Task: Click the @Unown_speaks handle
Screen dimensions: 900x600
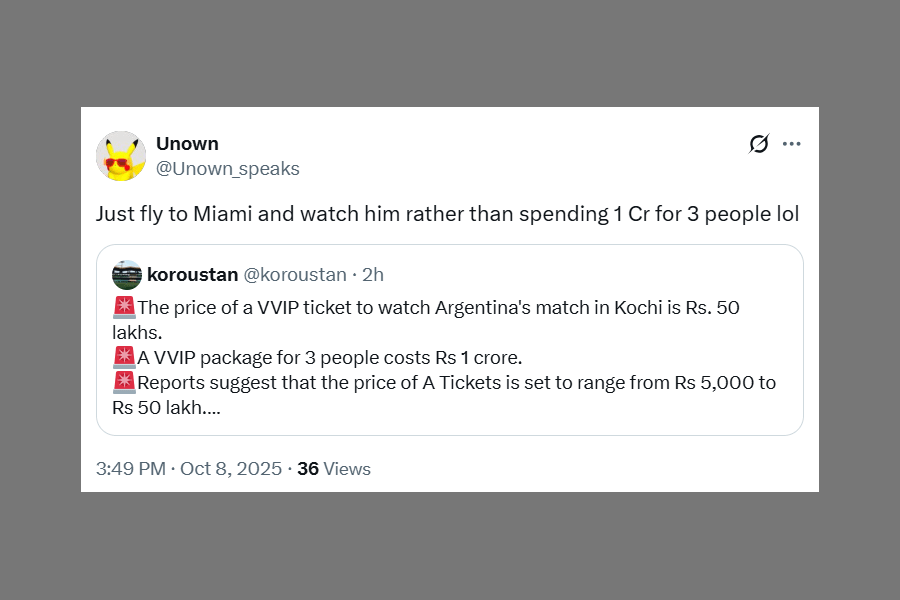Action: coord(227,169)
